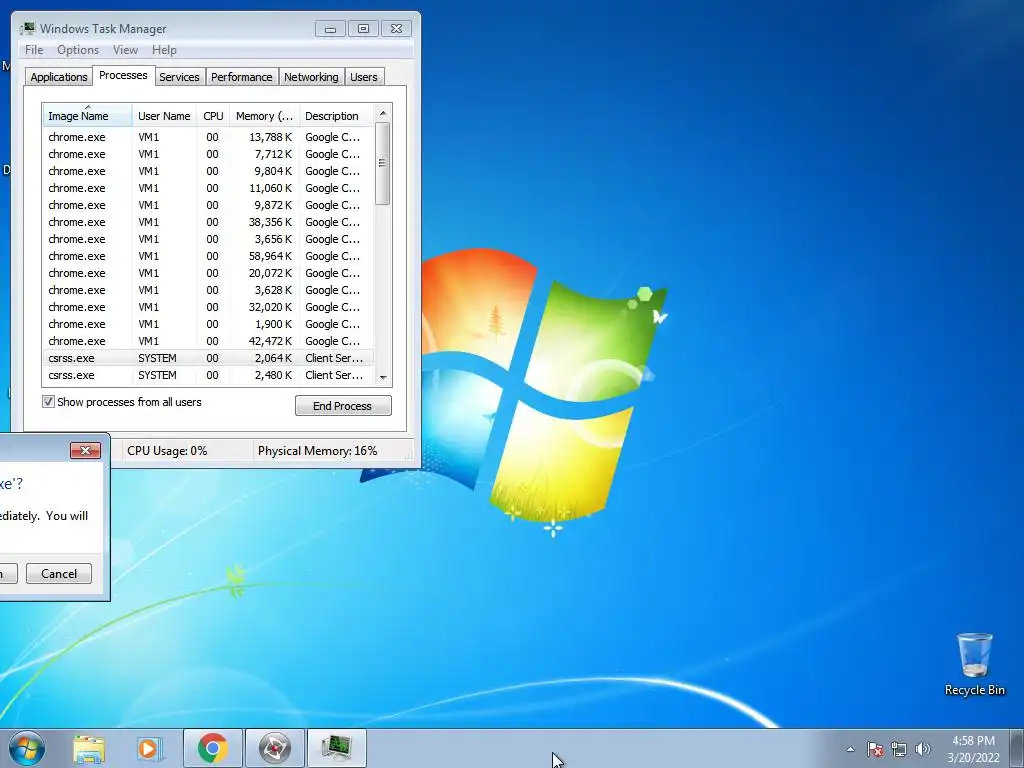Screen dimensions: 1024x768
Task: Close the confirmation dialog with red X
Action: pyautogui.click(x=85, y=450)
